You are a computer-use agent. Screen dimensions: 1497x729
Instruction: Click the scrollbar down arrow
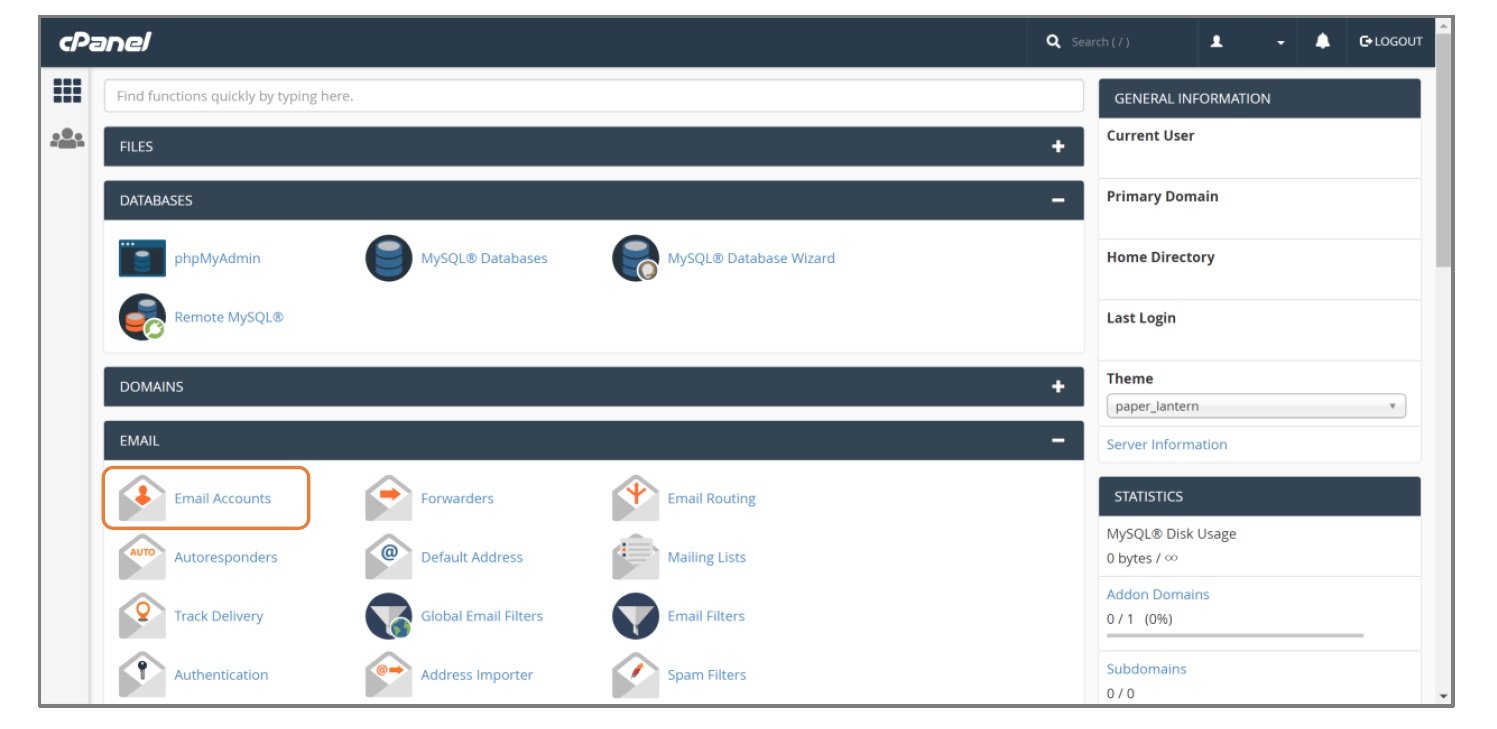(1443, 695)
